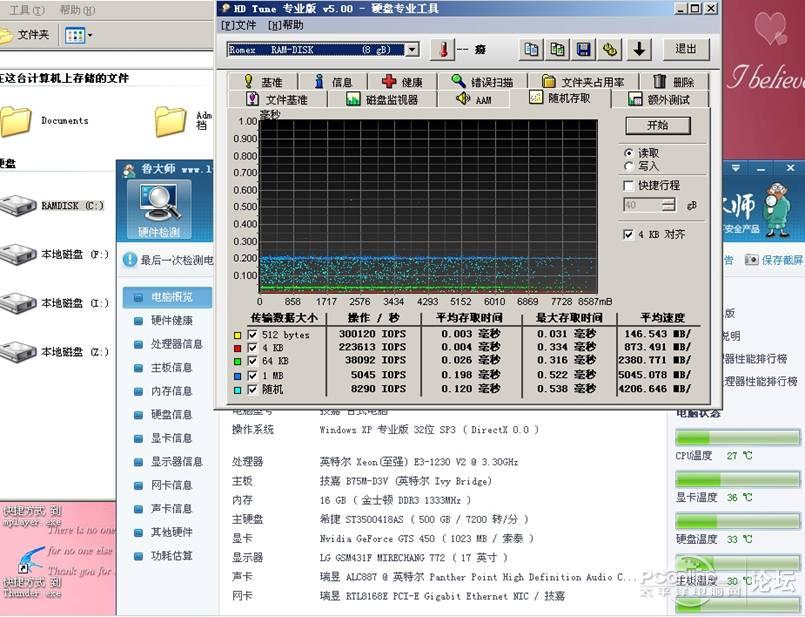Image resolution: width=805 pixels, height=617 pixels.
Task: Click the short stroke size input field
Action: pos(643,205)
